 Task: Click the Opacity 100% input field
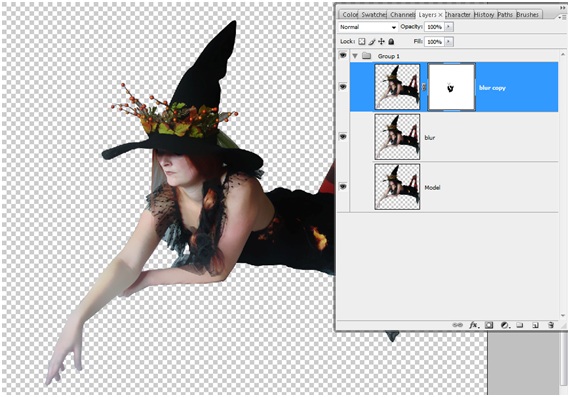point(434,27)
